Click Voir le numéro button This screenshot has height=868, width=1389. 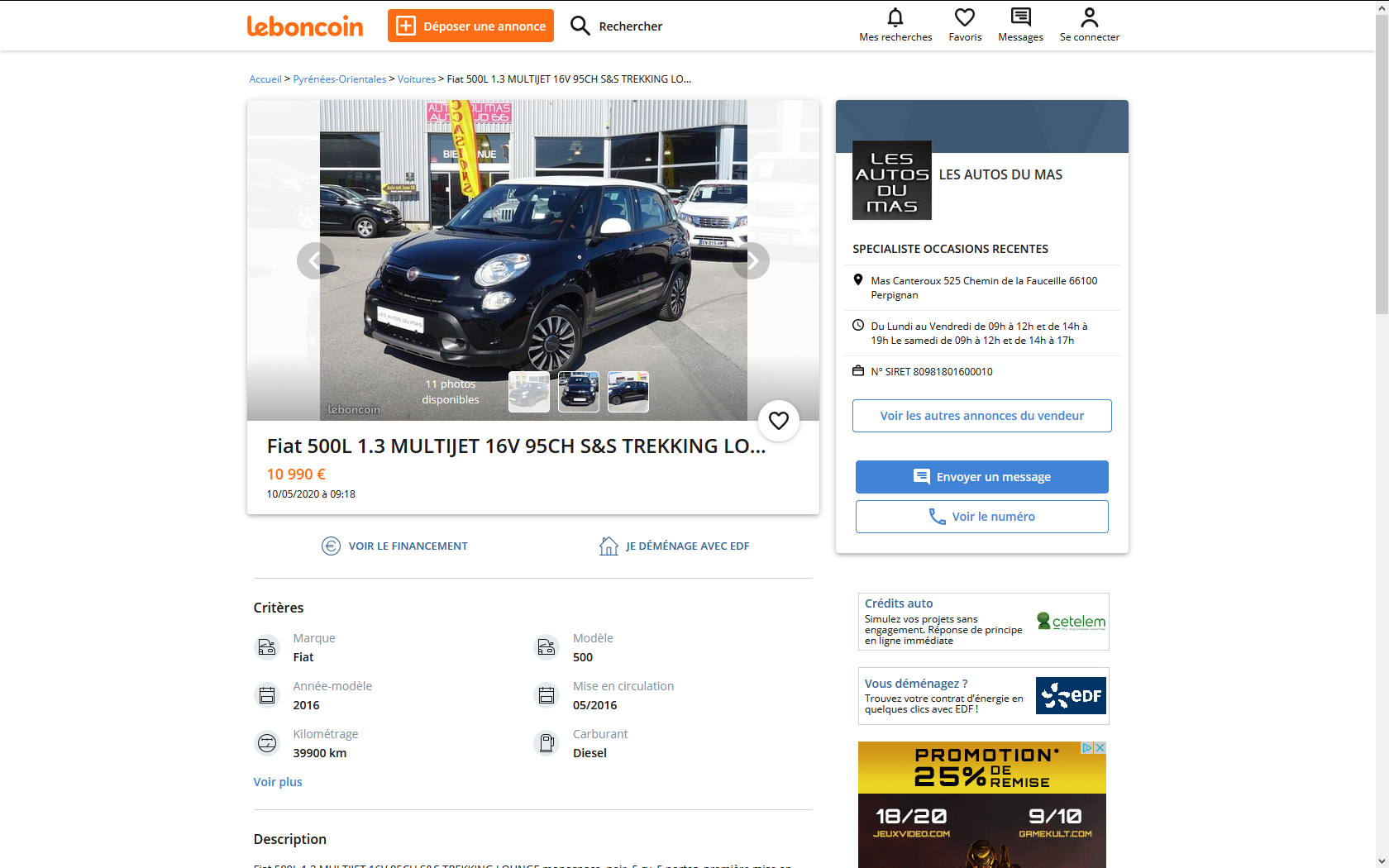click(982, 517)
